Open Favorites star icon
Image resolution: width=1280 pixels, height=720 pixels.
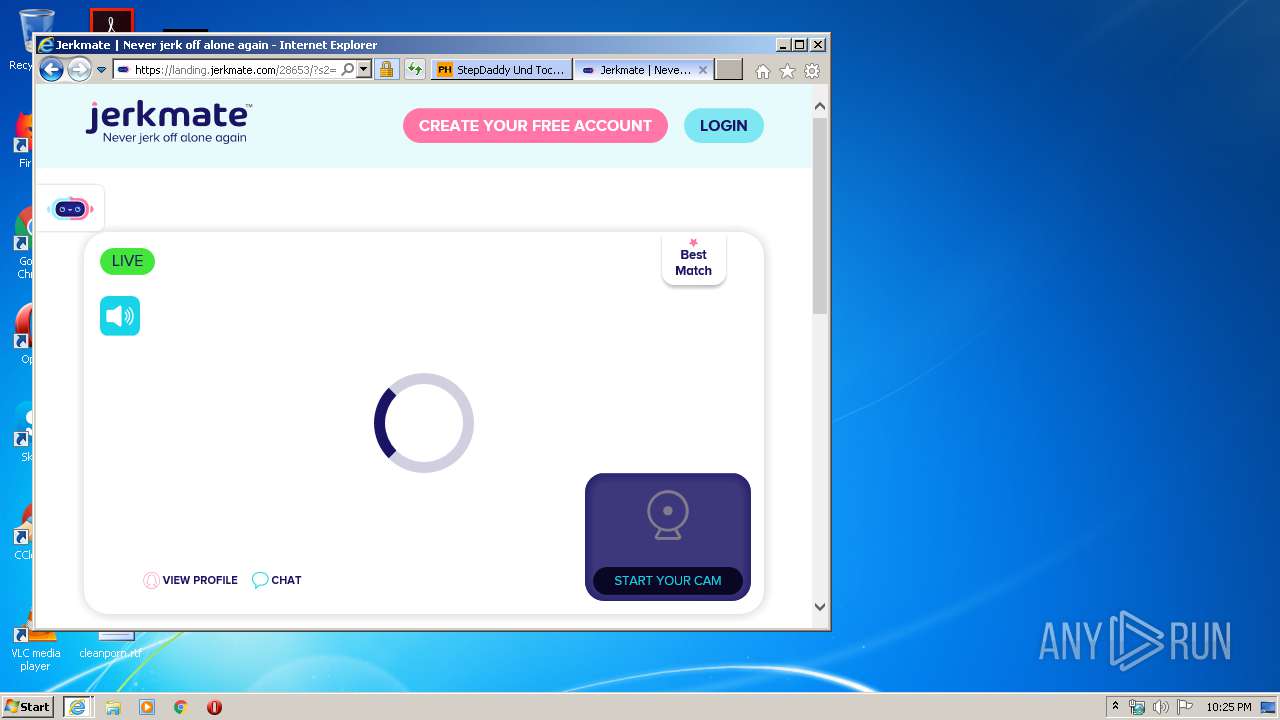[788, 71]
